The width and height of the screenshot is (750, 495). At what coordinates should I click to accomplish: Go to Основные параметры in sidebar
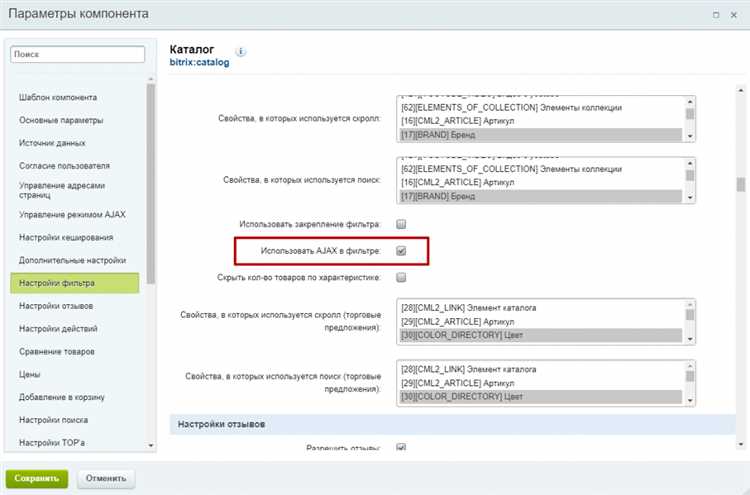pos(61,120)
